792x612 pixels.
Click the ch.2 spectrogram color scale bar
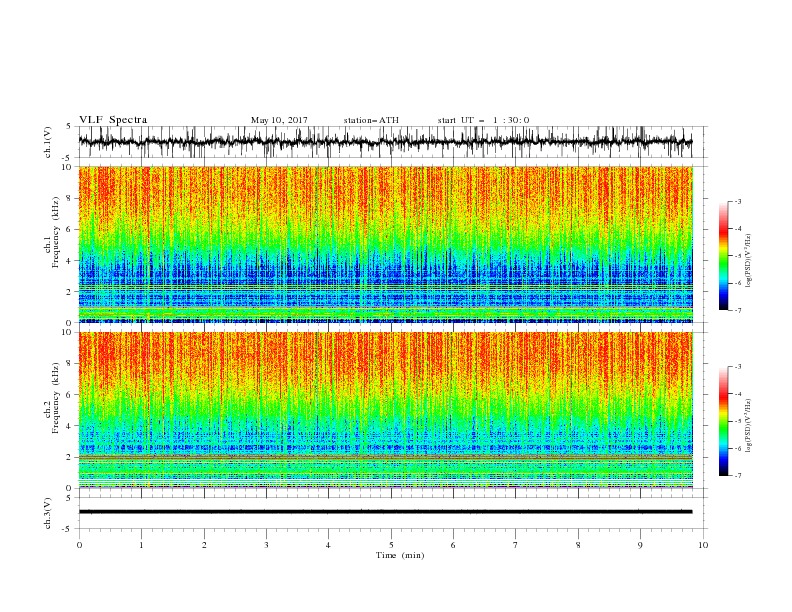click(723, 421)
